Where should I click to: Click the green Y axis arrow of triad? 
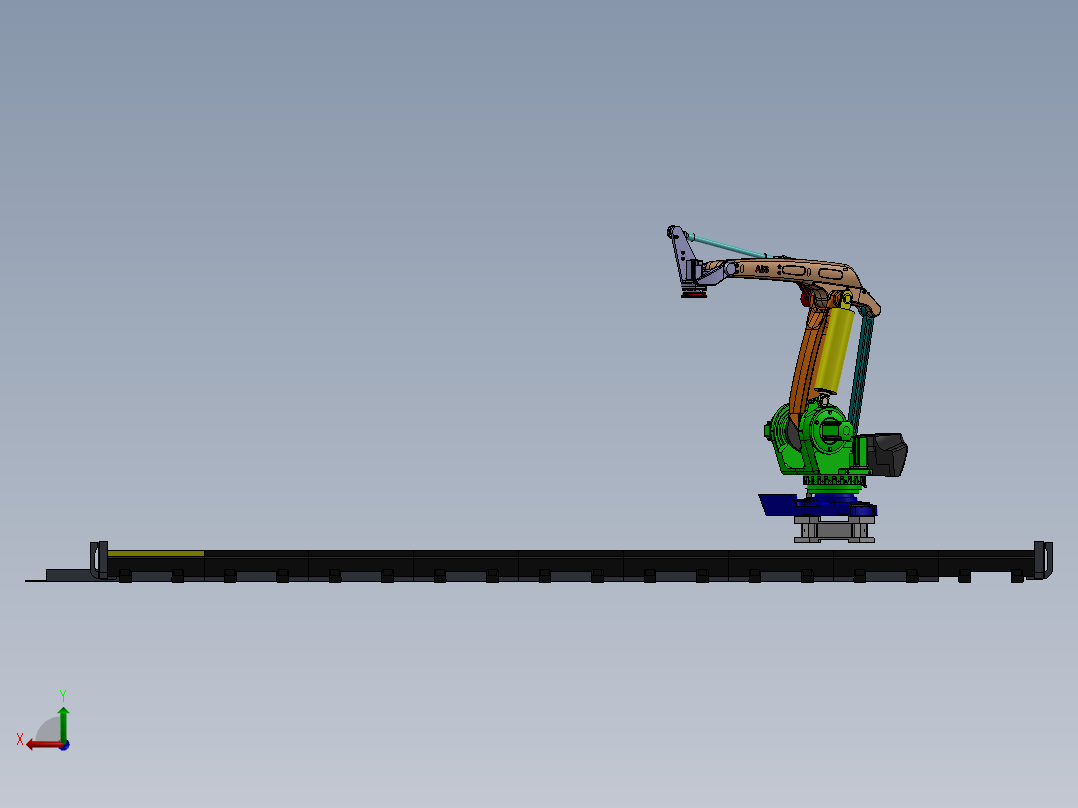[63, 723]
